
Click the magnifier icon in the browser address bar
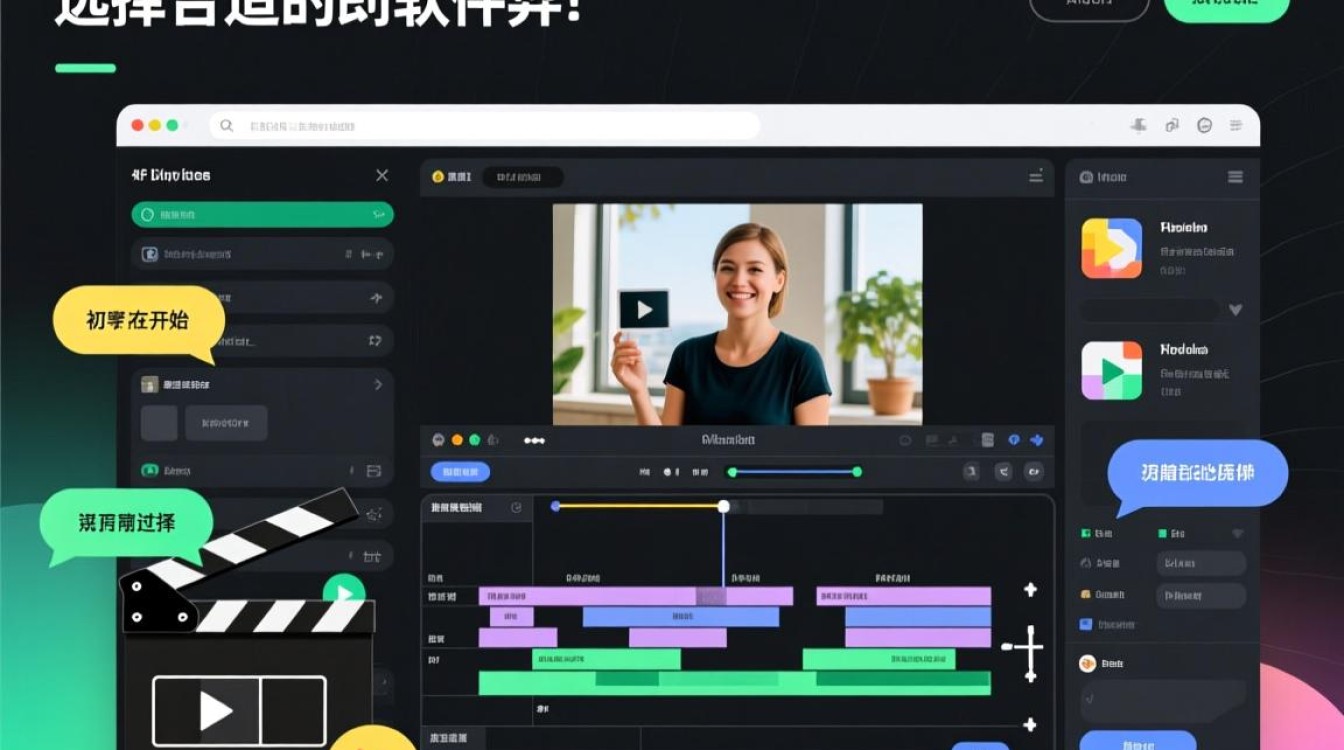point(227,126)
